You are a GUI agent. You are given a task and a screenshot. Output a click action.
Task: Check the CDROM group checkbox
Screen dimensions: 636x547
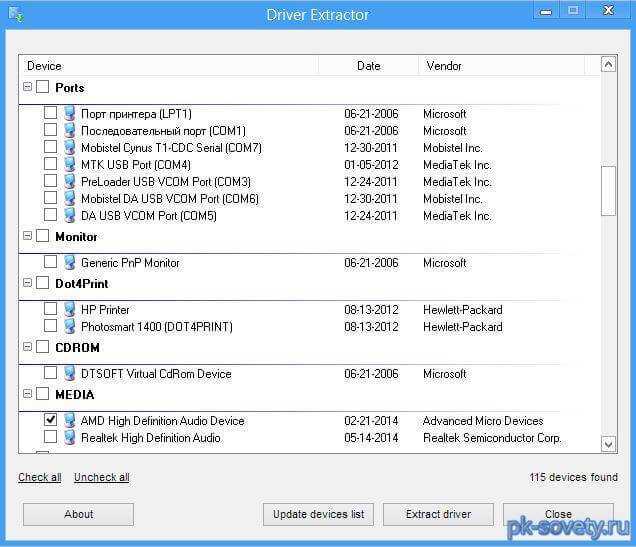pos(43,347)
